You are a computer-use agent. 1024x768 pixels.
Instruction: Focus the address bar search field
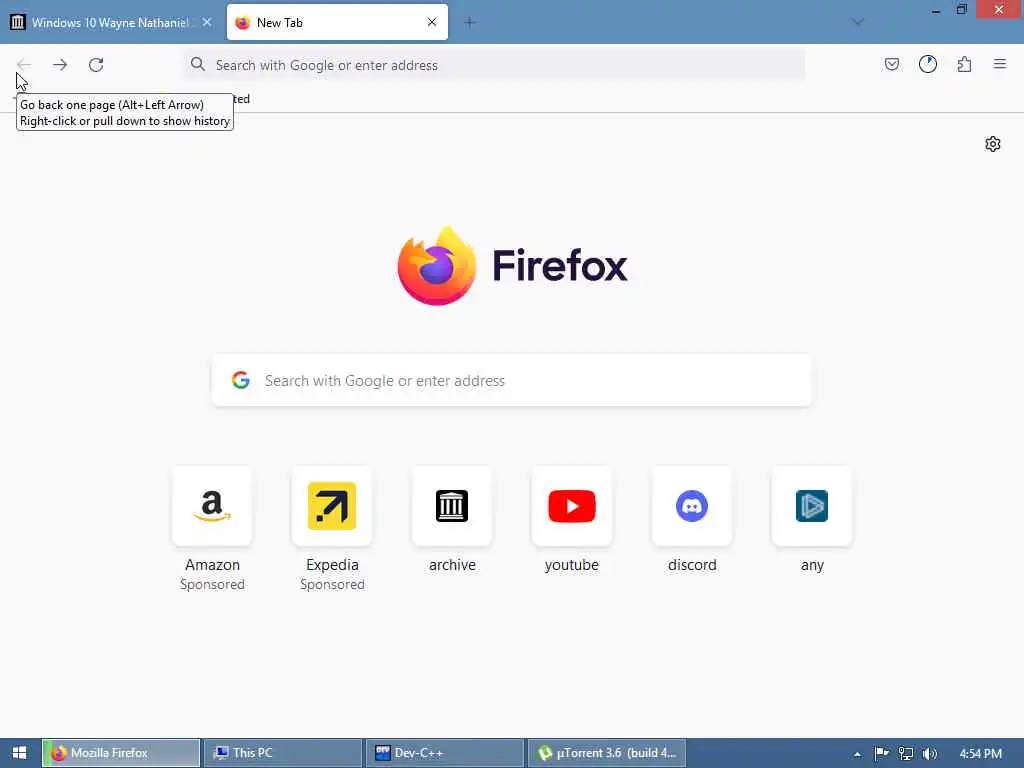494,65
